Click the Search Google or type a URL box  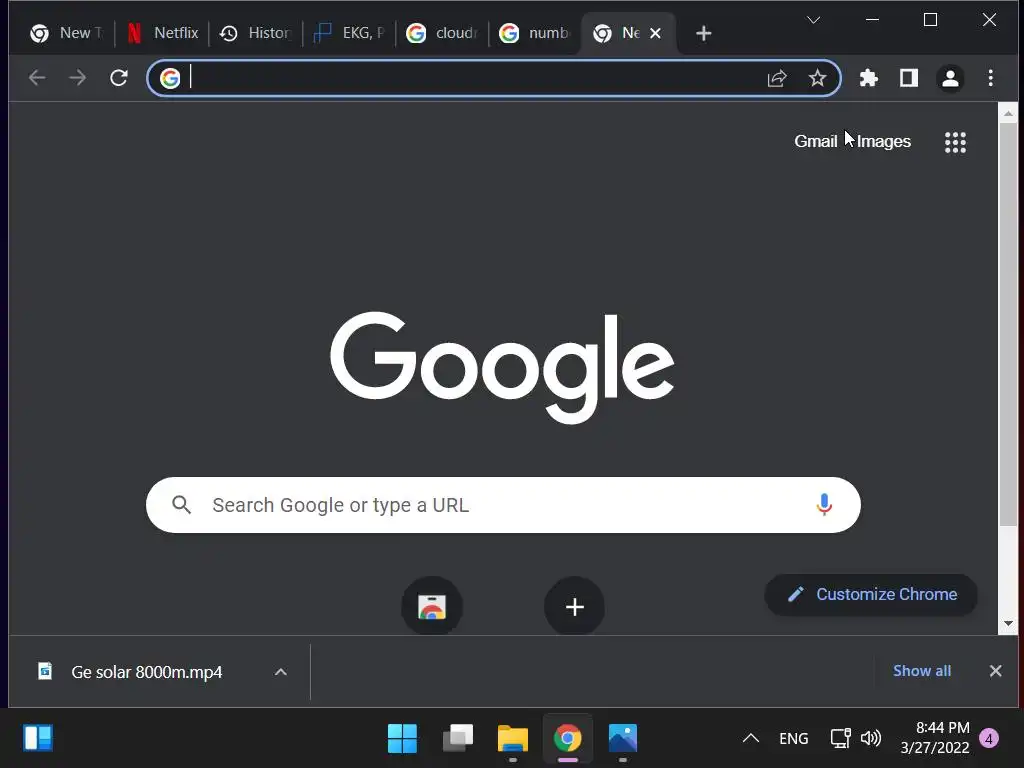[503, 505]
